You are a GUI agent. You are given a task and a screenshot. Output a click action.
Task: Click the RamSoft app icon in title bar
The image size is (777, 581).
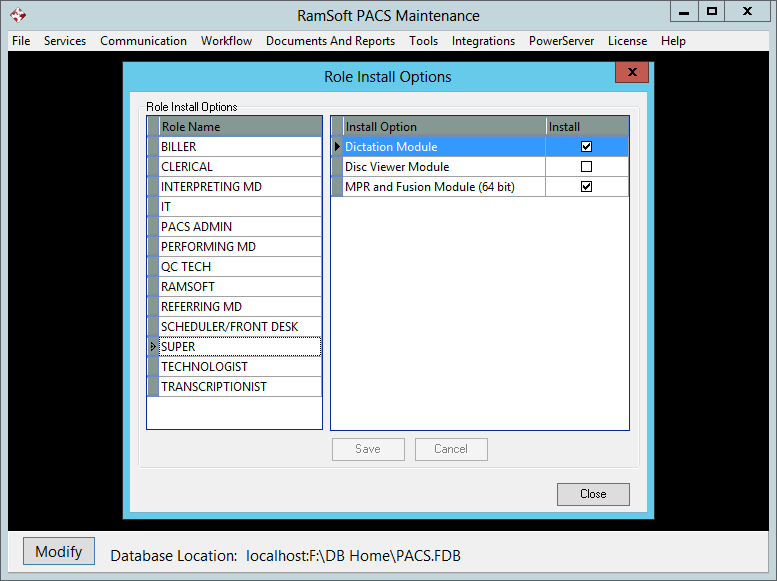tap(17, 15)
